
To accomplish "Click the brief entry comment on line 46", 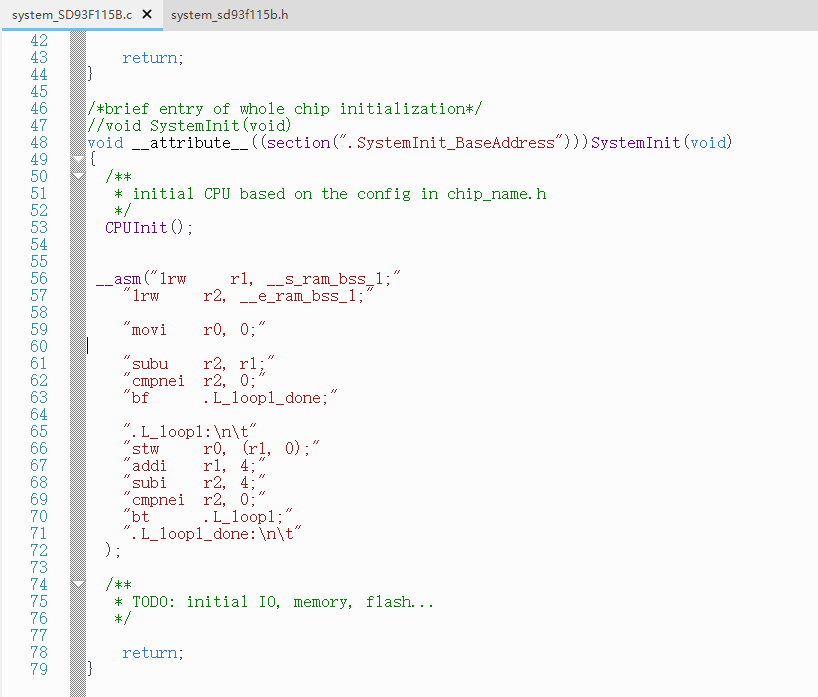I will pyautogui.click(x=285, y=109).
